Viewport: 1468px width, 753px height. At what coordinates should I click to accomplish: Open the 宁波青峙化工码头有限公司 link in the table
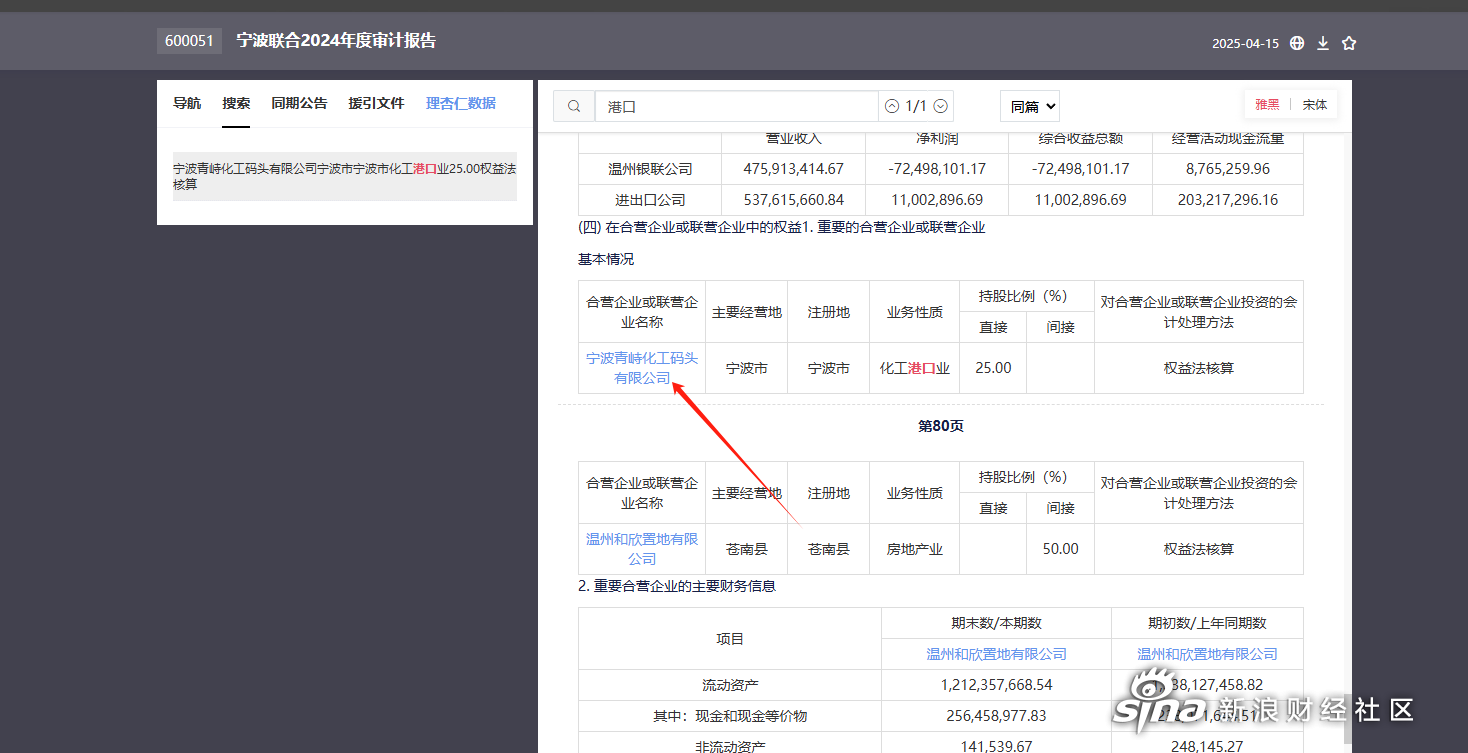[642, 368]
